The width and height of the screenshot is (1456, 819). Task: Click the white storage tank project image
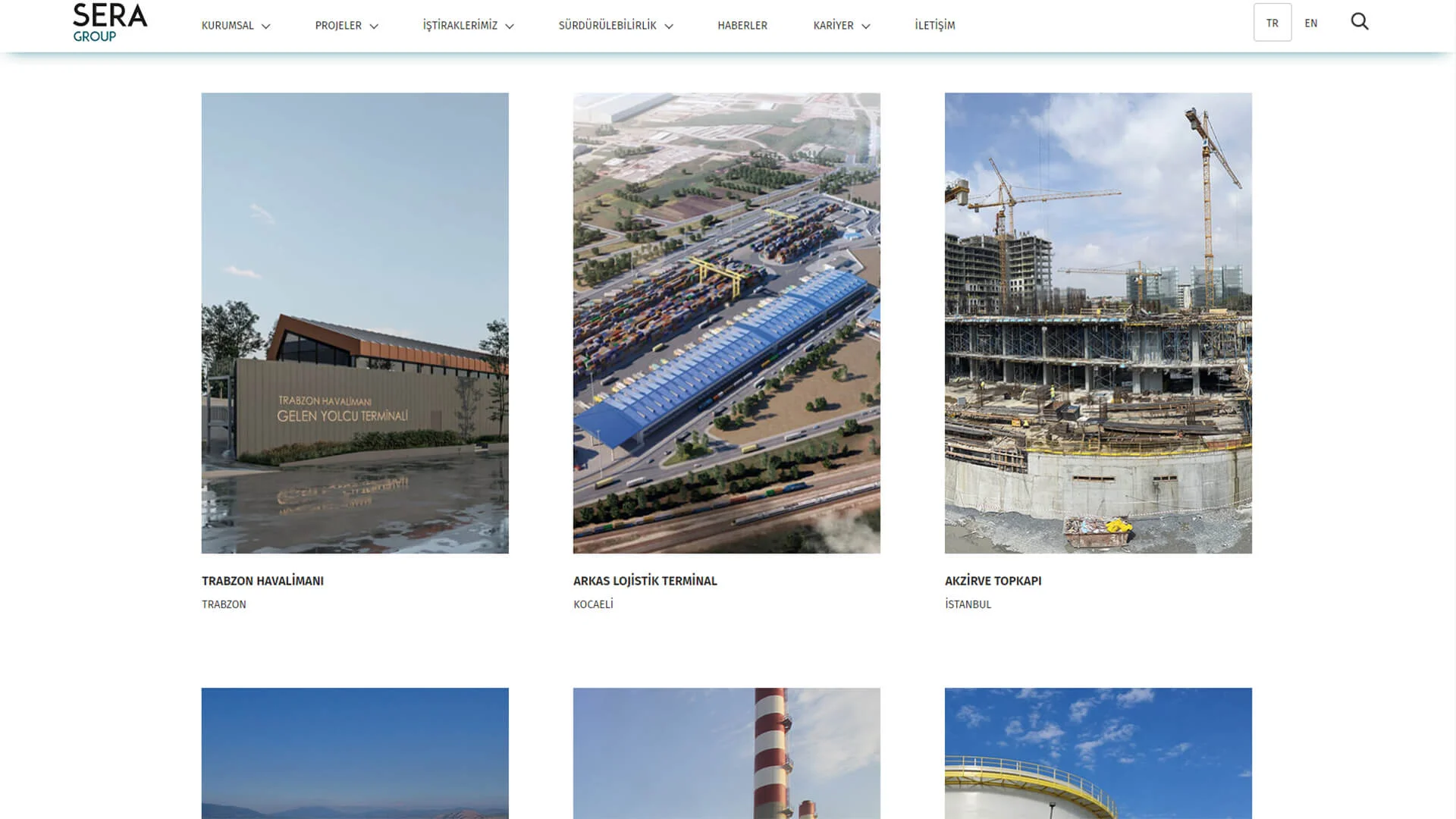[x=1098, y=754]
